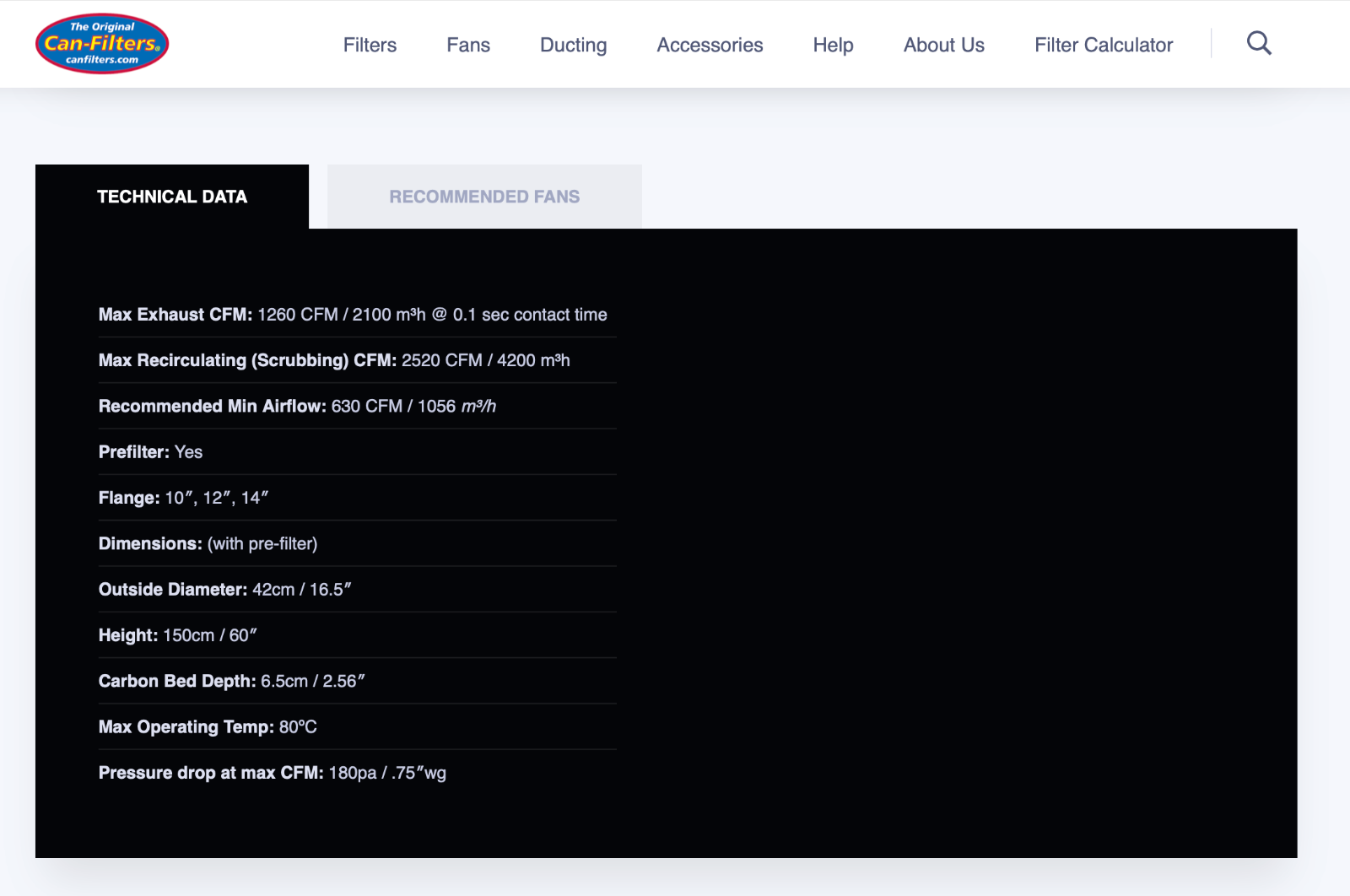Image resolution: width=1350 pixels, height=896 pixels.
Task: Click the Prefilter: Yes line
Action: pyautogui.click(x=151, y=452)
